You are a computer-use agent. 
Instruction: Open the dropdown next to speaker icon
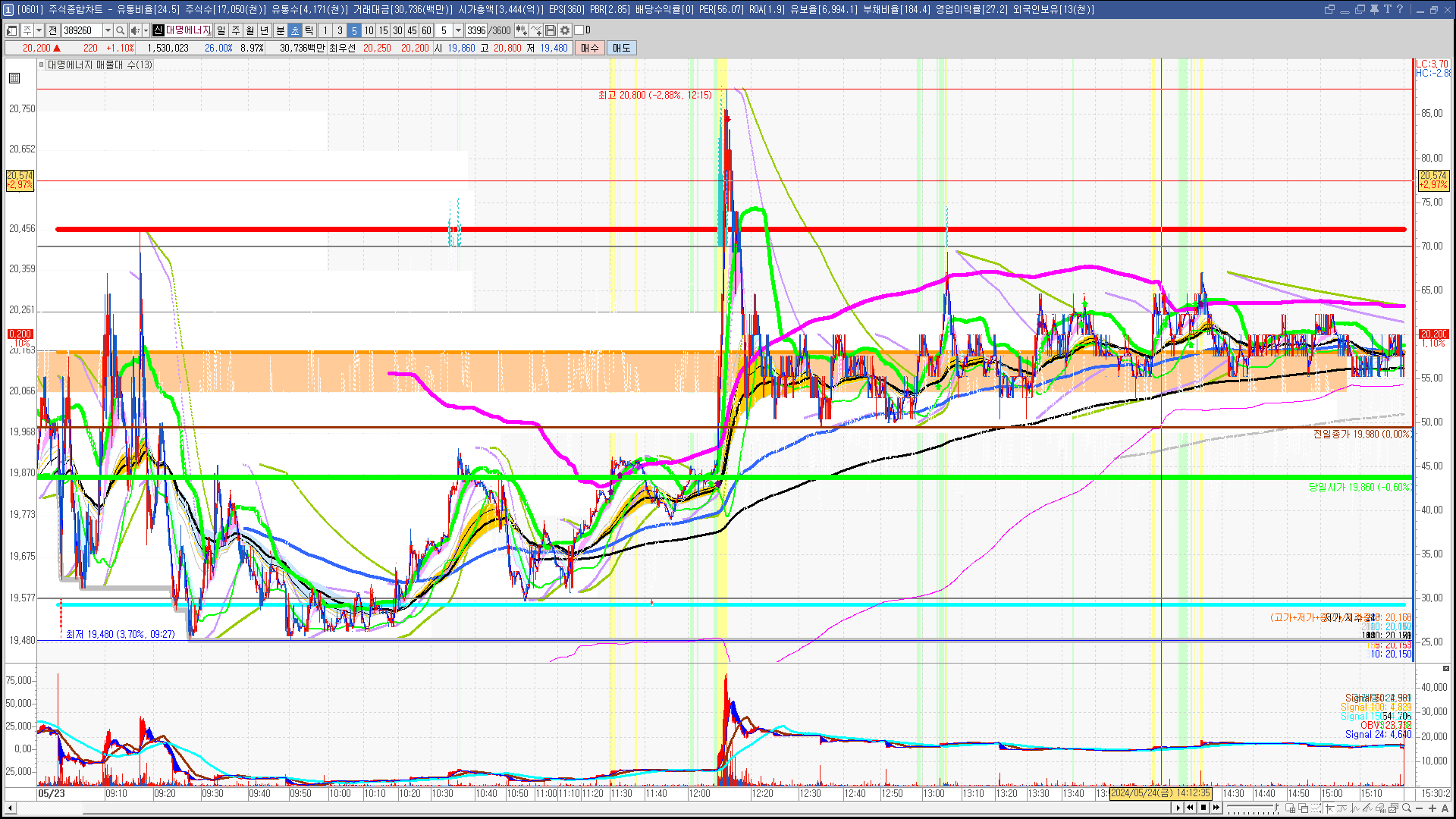(146, 30)
